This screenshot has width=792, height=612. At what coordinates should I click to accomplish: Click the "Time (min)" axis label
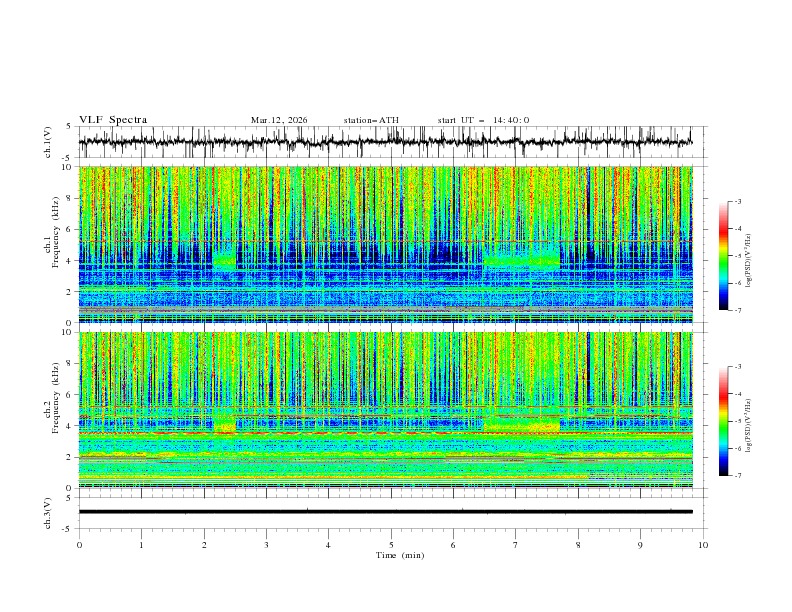point(400,555)
